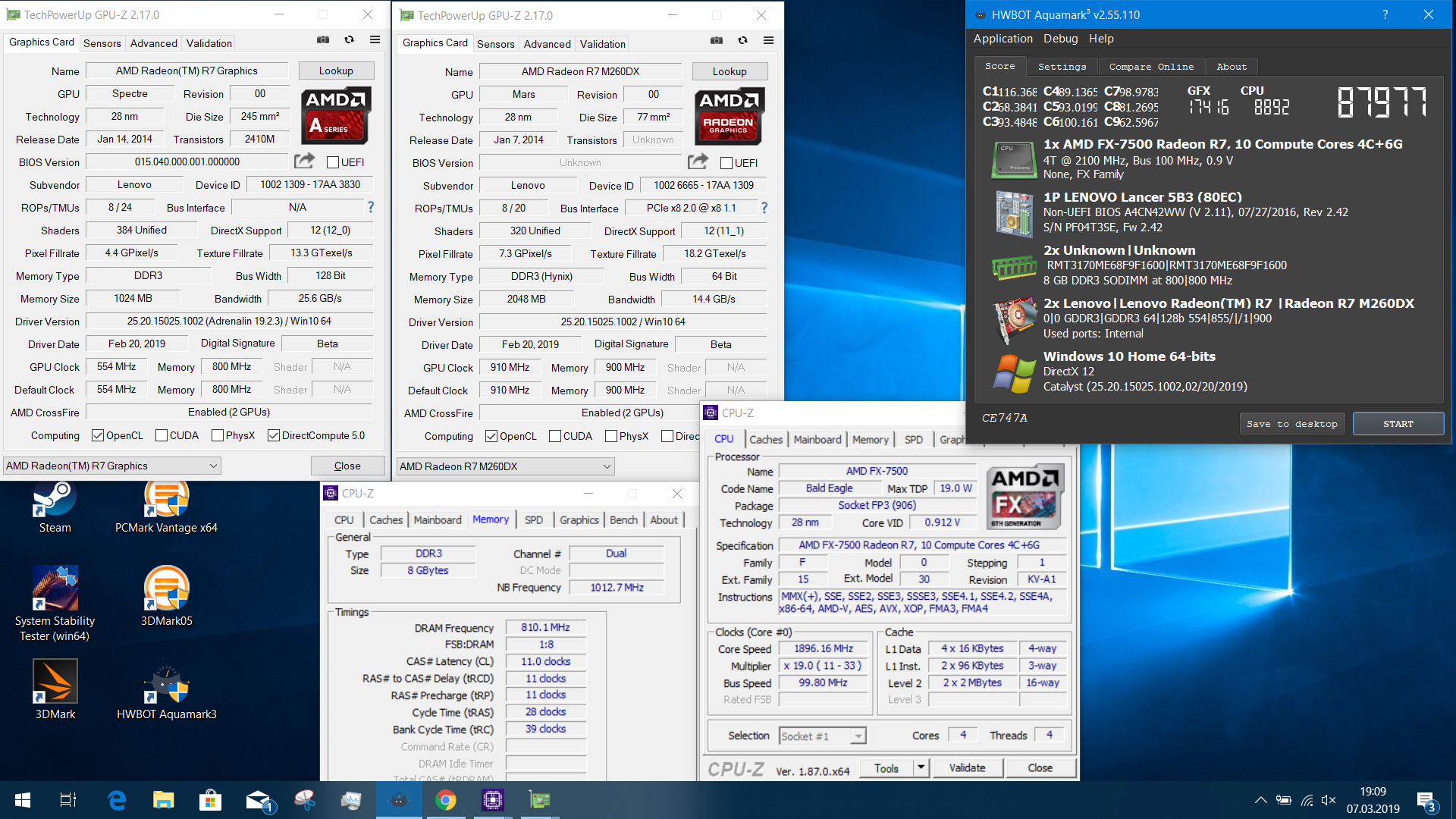Open 3DMark05 desktop shortcut
The height and width of the screenshot is (819, 1456).
[x=166, y=597]
